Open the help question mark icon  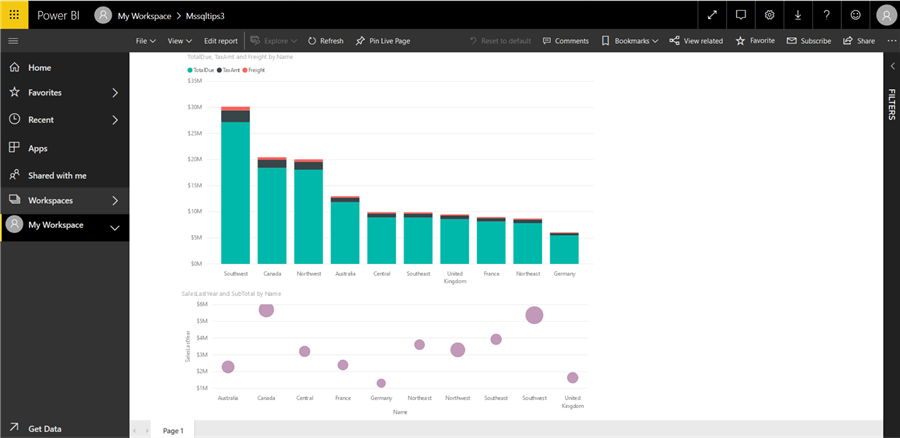827,15
